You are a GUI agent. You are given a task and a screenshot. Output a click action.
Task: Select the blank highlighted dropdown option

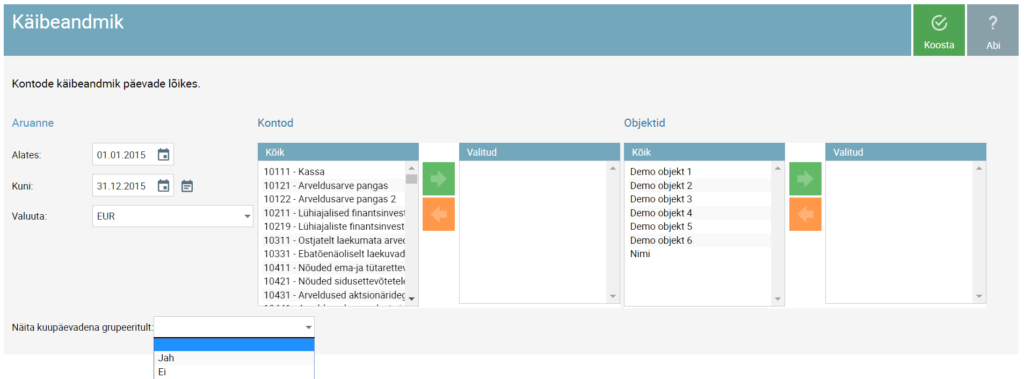(234, 344)
